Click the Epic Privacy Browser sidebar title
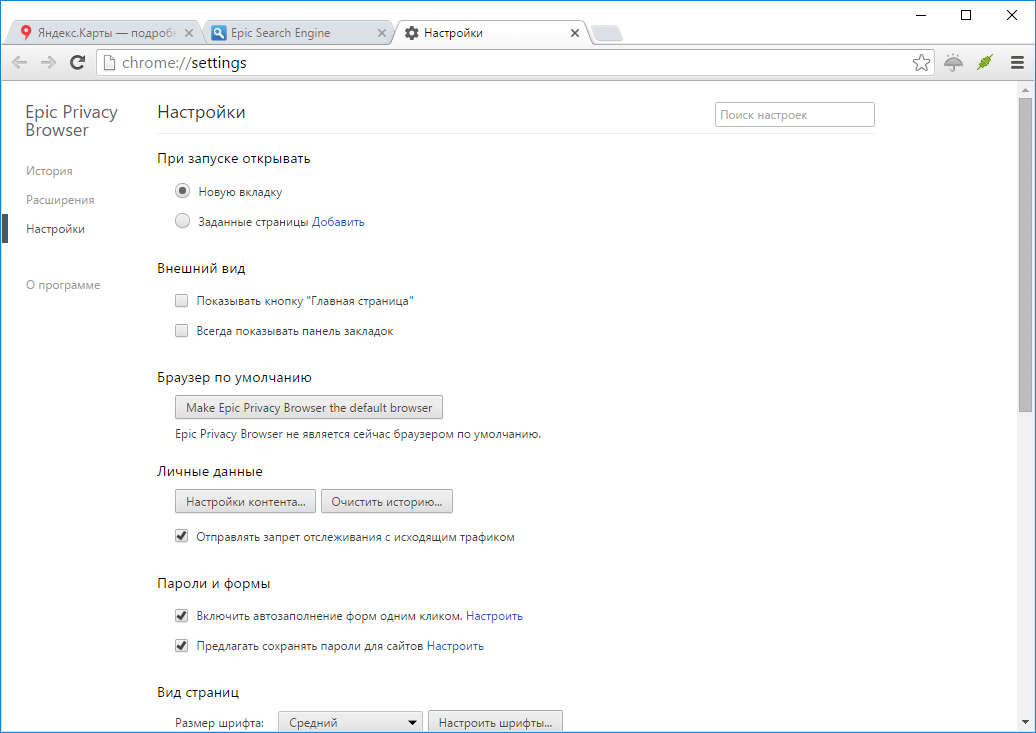This screenshot has height=733, width=1036. (x=71, y=121)
